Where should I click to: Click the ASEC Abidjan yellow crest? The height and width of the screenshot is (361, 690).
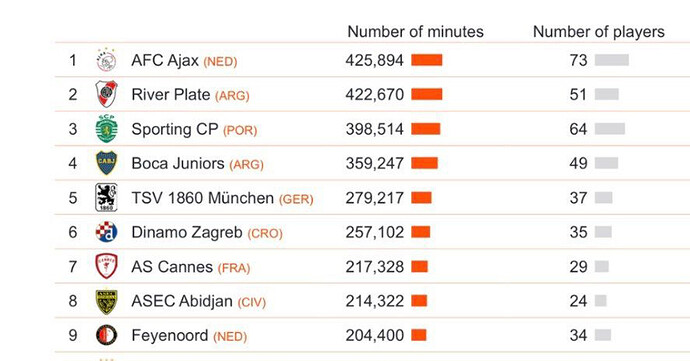pos(106,301)
